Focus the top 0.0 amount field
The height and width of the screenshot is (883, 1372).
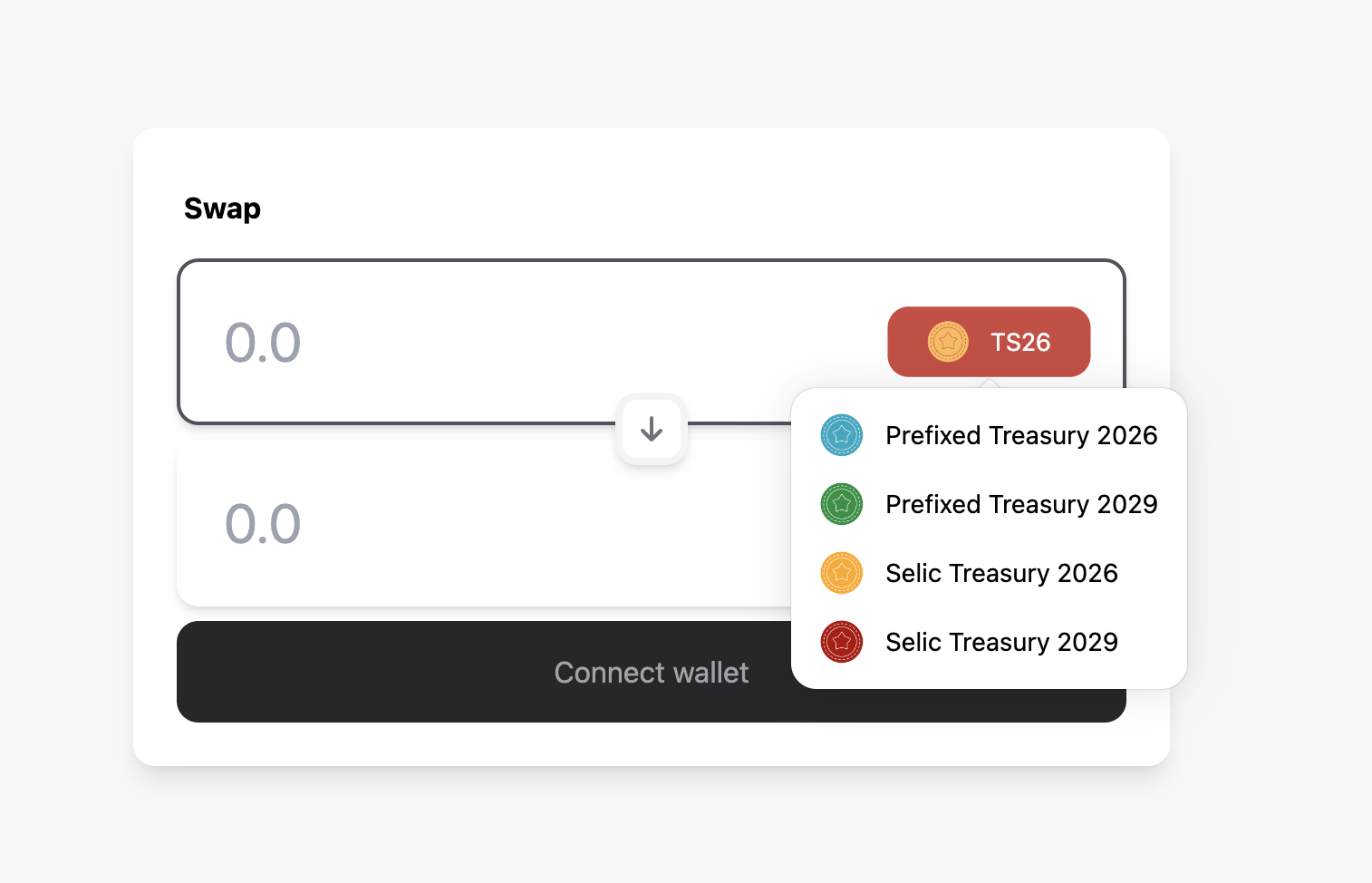(263, 343)
